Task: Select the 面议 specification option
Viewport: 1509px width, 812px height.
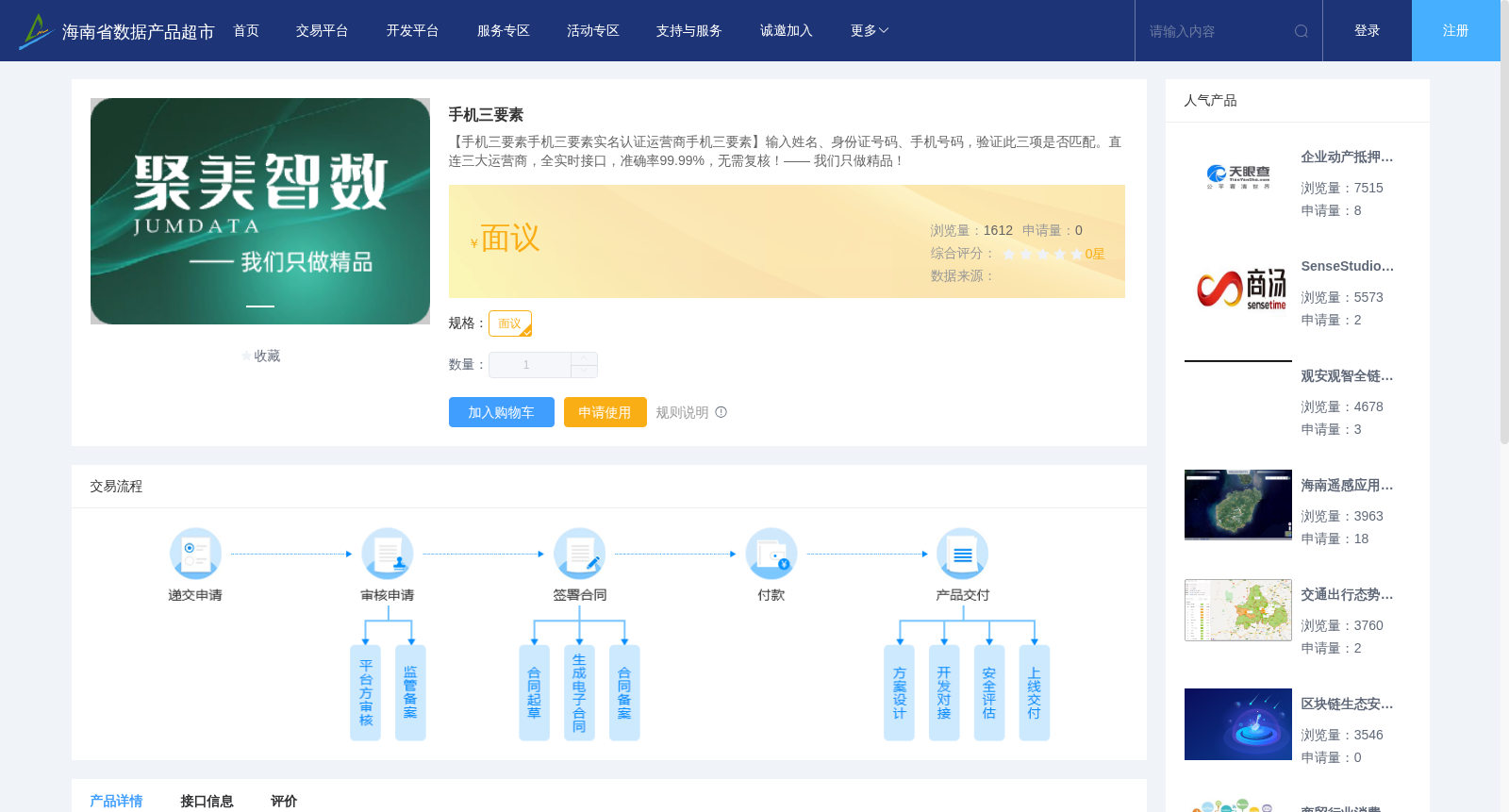Action: 510,323
